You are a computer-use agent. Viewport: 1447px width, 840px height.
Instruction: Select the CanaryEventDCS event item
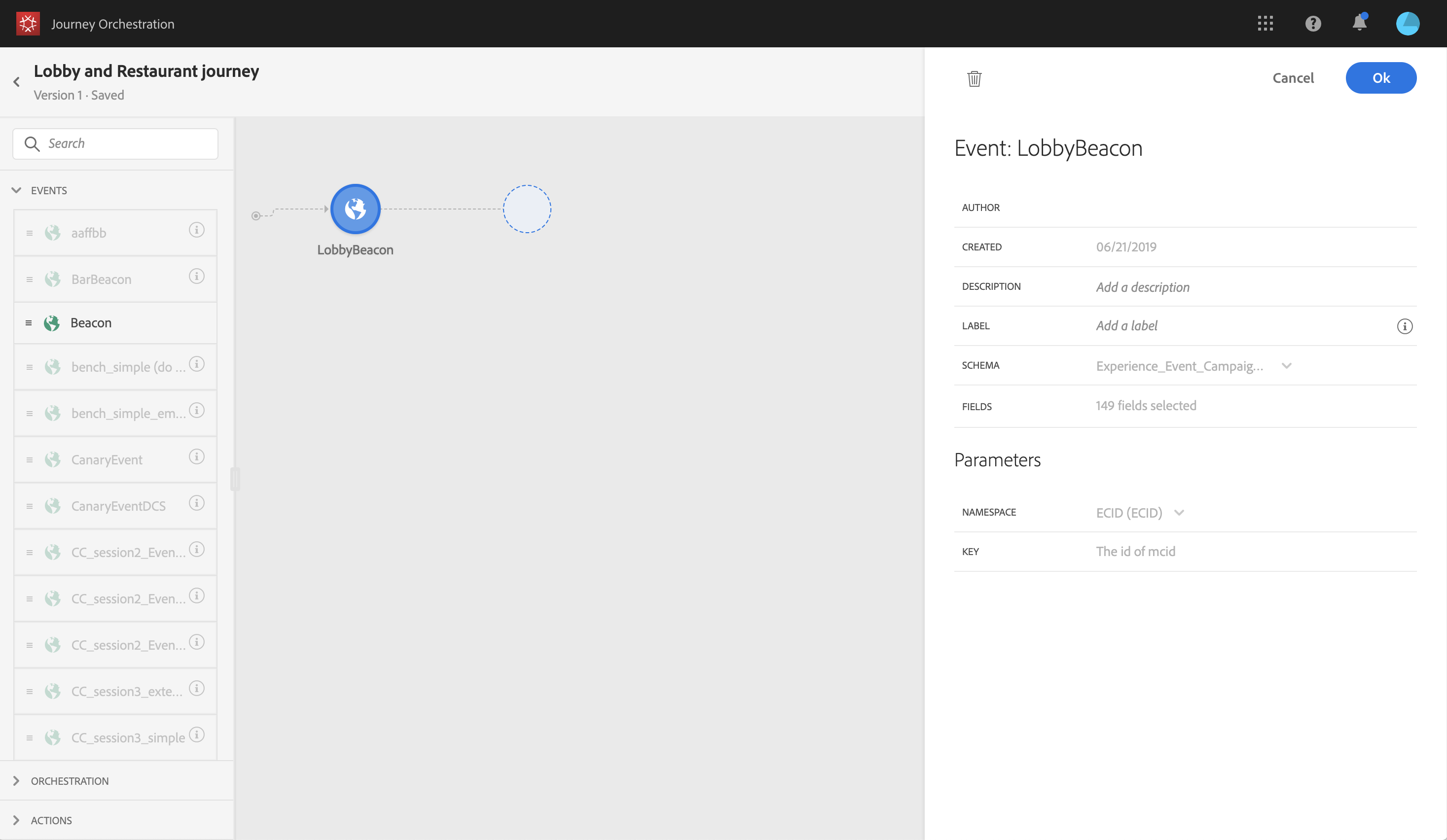pyautogui.click(x=118, y=506)
